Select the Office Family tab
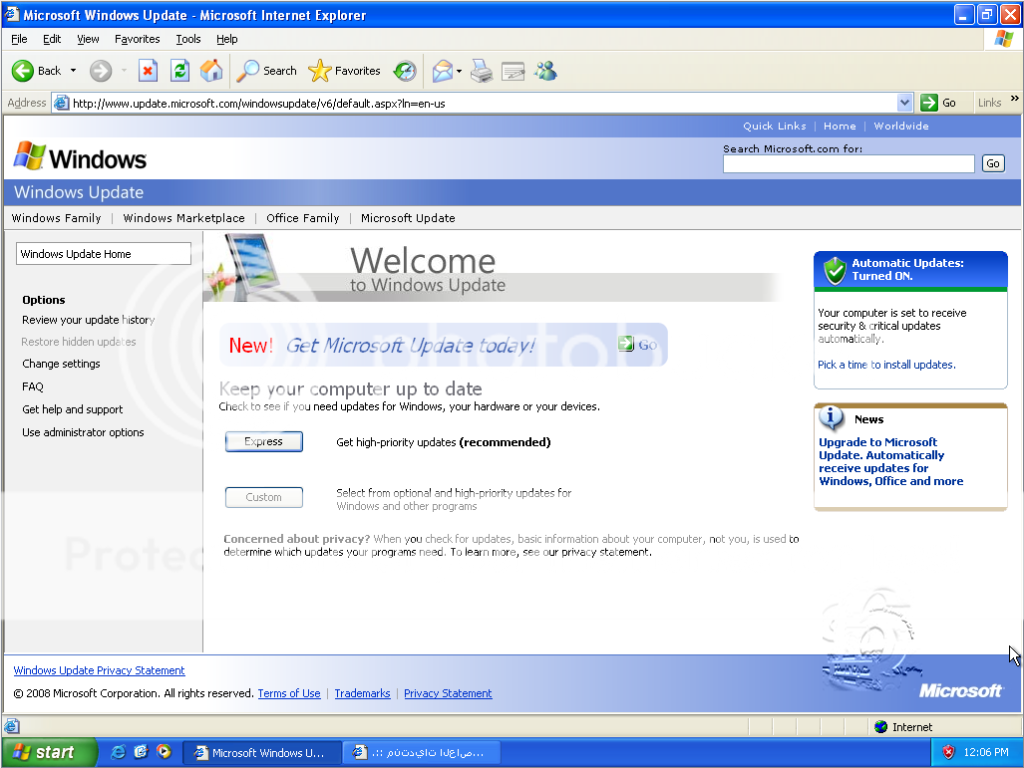 pyautogui.click(x=302, y=218)
